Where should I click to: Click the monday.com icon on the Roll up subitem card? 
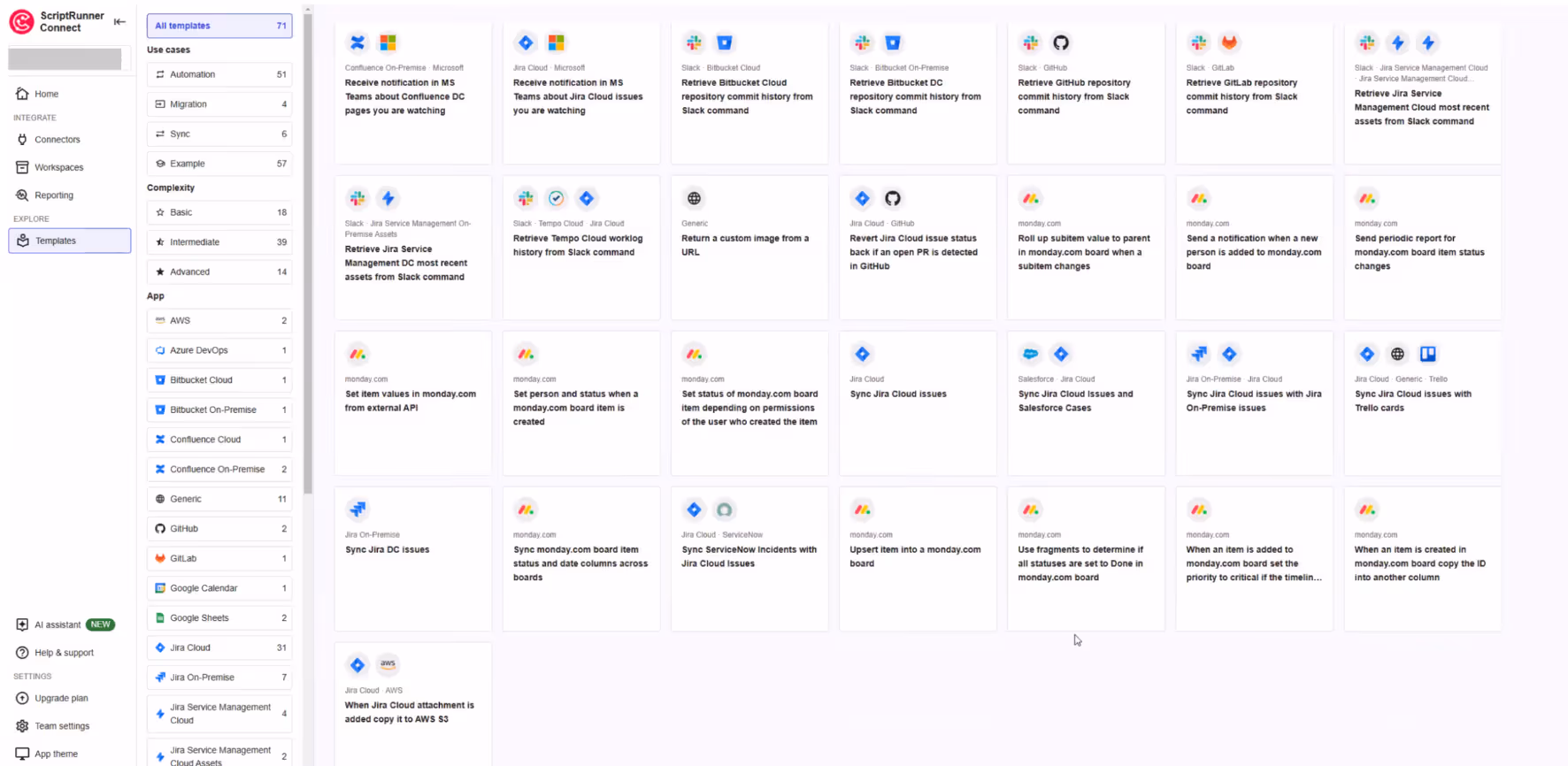1030,198
